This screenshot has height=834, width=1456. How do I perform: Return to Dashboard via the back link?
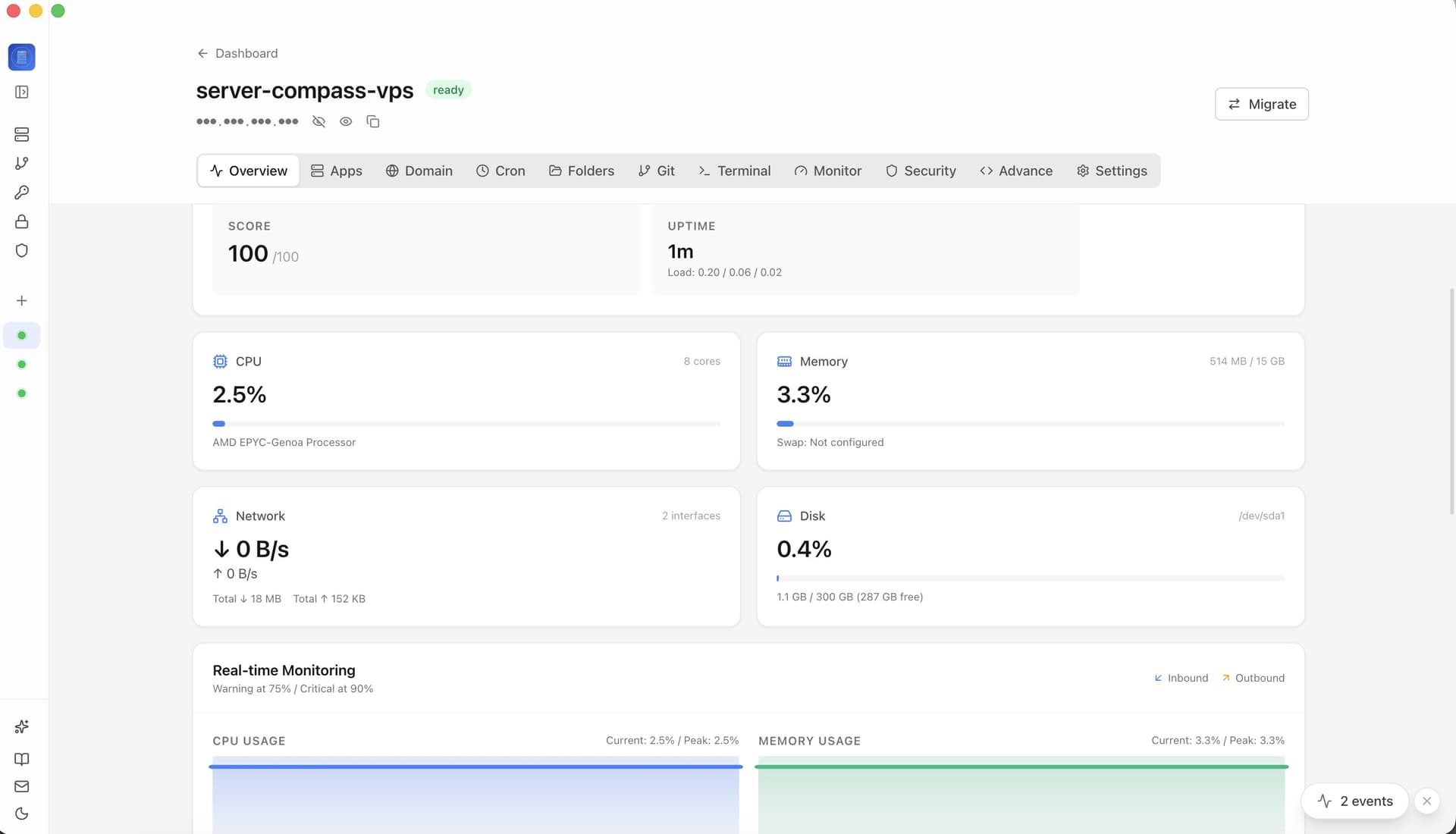pos(237,53)
